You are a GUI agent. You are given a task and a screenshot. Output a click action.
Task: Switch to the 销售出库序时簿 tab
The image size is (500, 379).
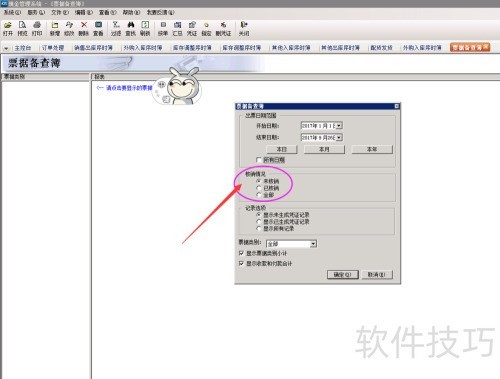(x=93, y=48)
